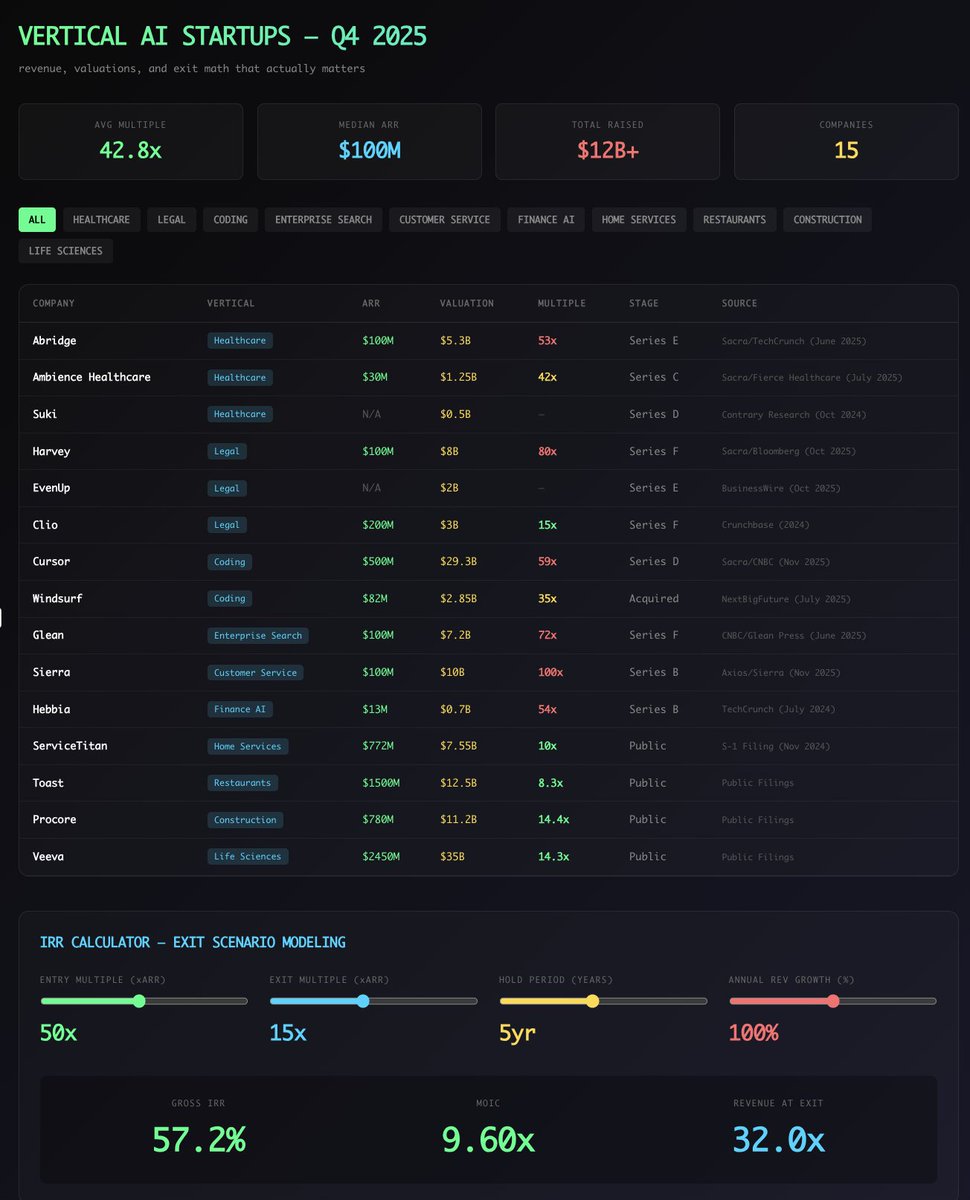
Task: Show only FINANCE AI companies
Action: [x=546, y=220]
